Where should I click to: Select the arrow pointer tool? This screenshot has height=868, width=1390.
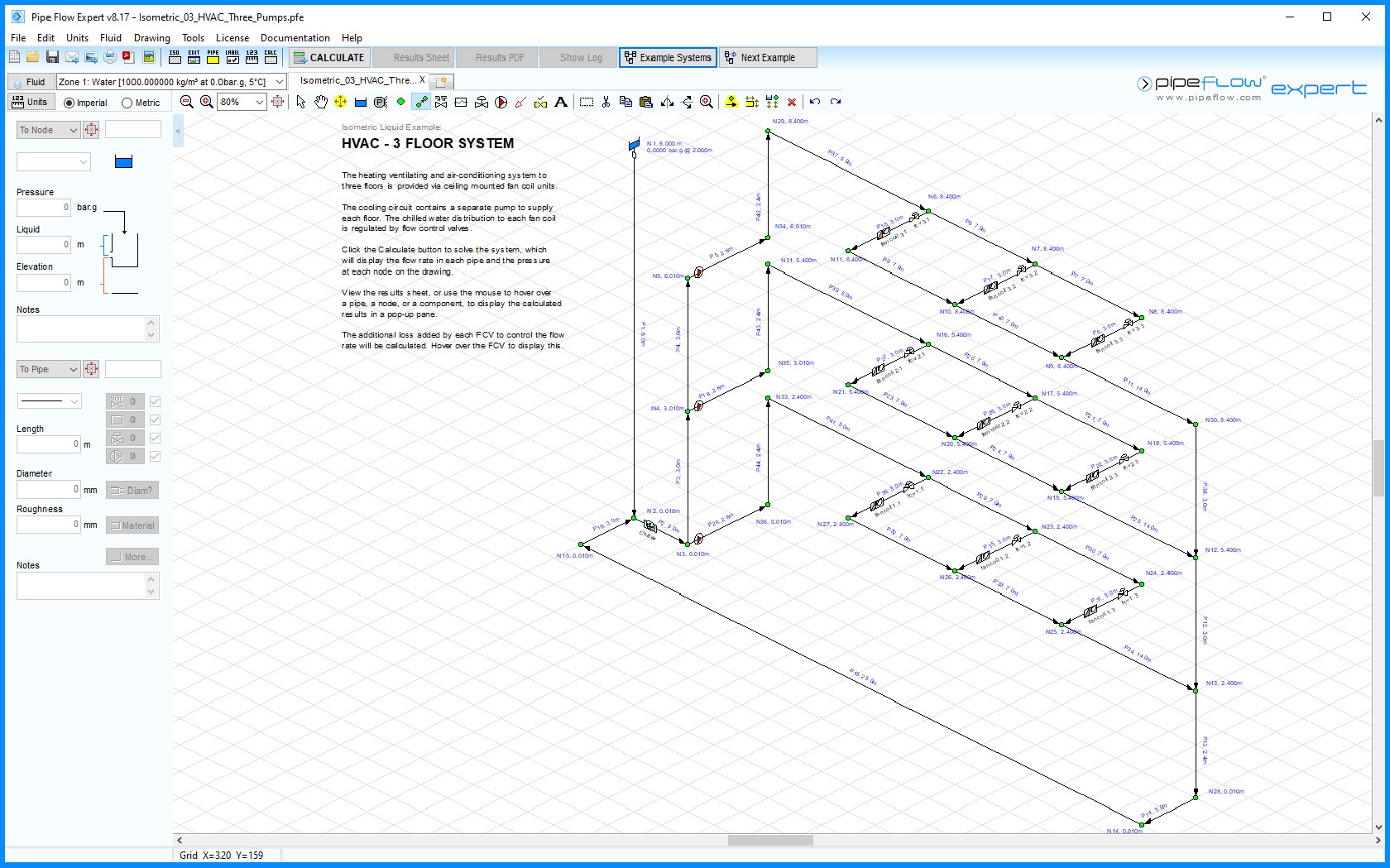tap(300, 102)
